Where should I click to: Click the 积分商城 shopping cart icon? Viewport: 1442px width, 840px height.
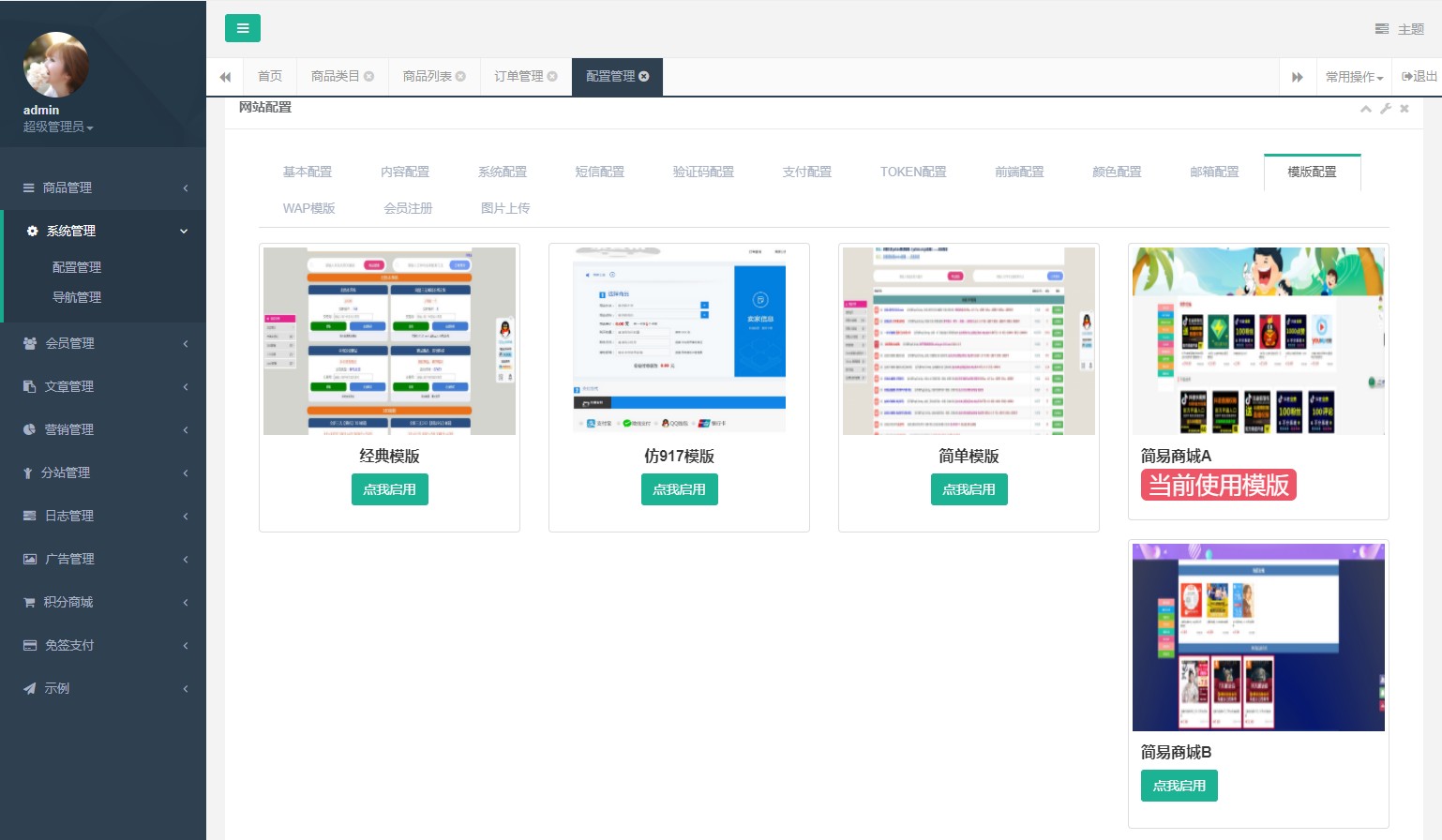click(29, 602)
